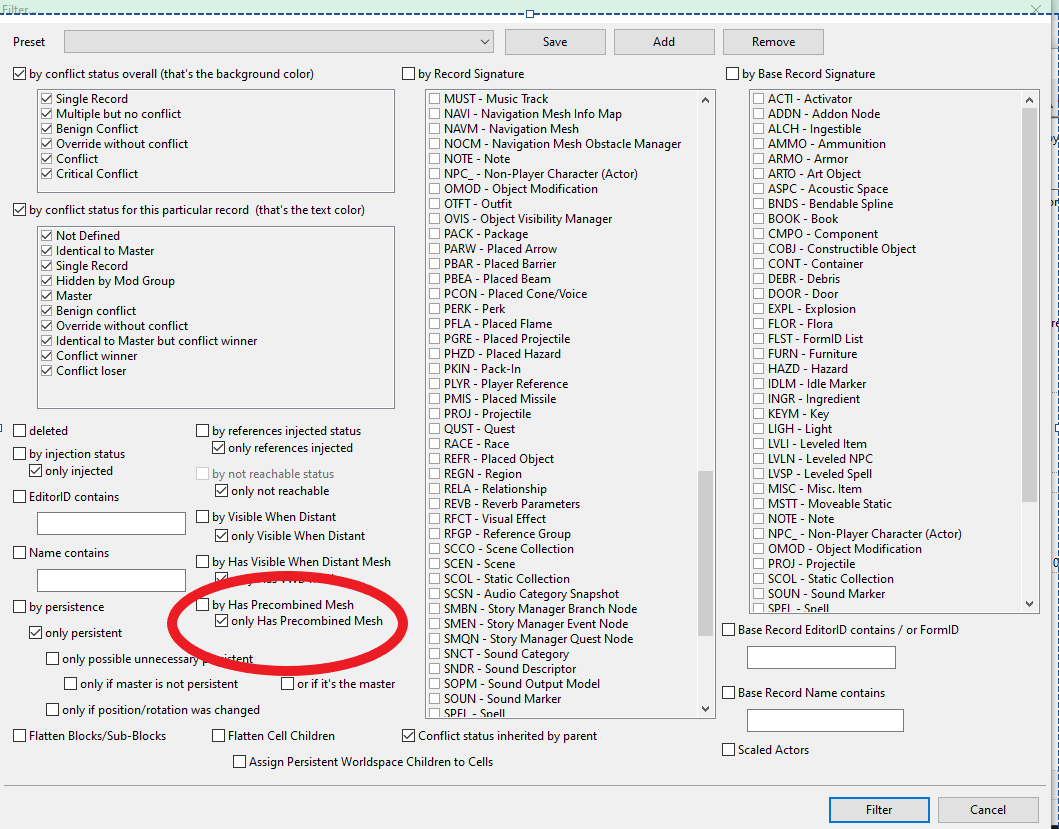
Task: Toggle only Visible When Distant checkbox
Action: [222, 535]
